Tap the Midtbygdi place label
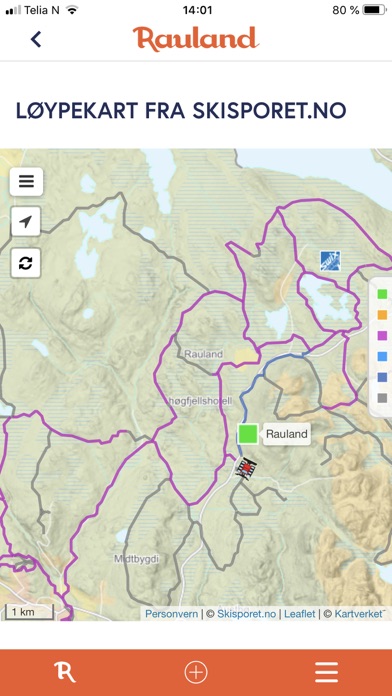This screenshot has width=392, height=696. (137, 559)
